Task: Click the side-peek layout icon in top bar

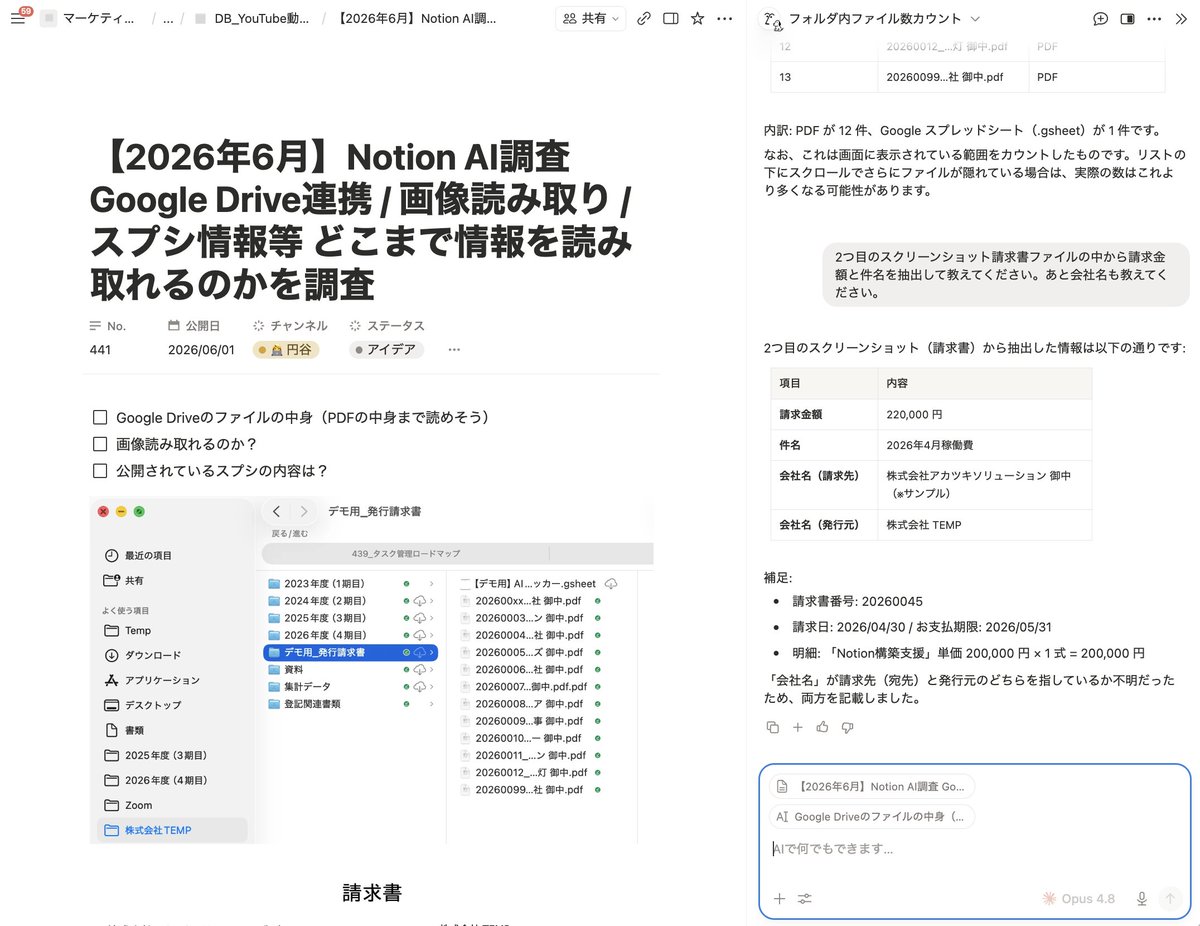Action: (x=671, y=18)
